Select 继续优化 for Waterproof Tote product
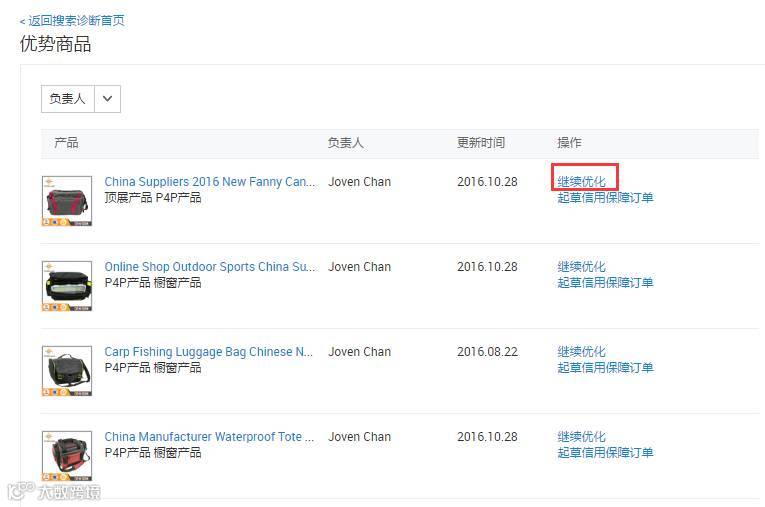765x507 pixels. coord(582,436)
